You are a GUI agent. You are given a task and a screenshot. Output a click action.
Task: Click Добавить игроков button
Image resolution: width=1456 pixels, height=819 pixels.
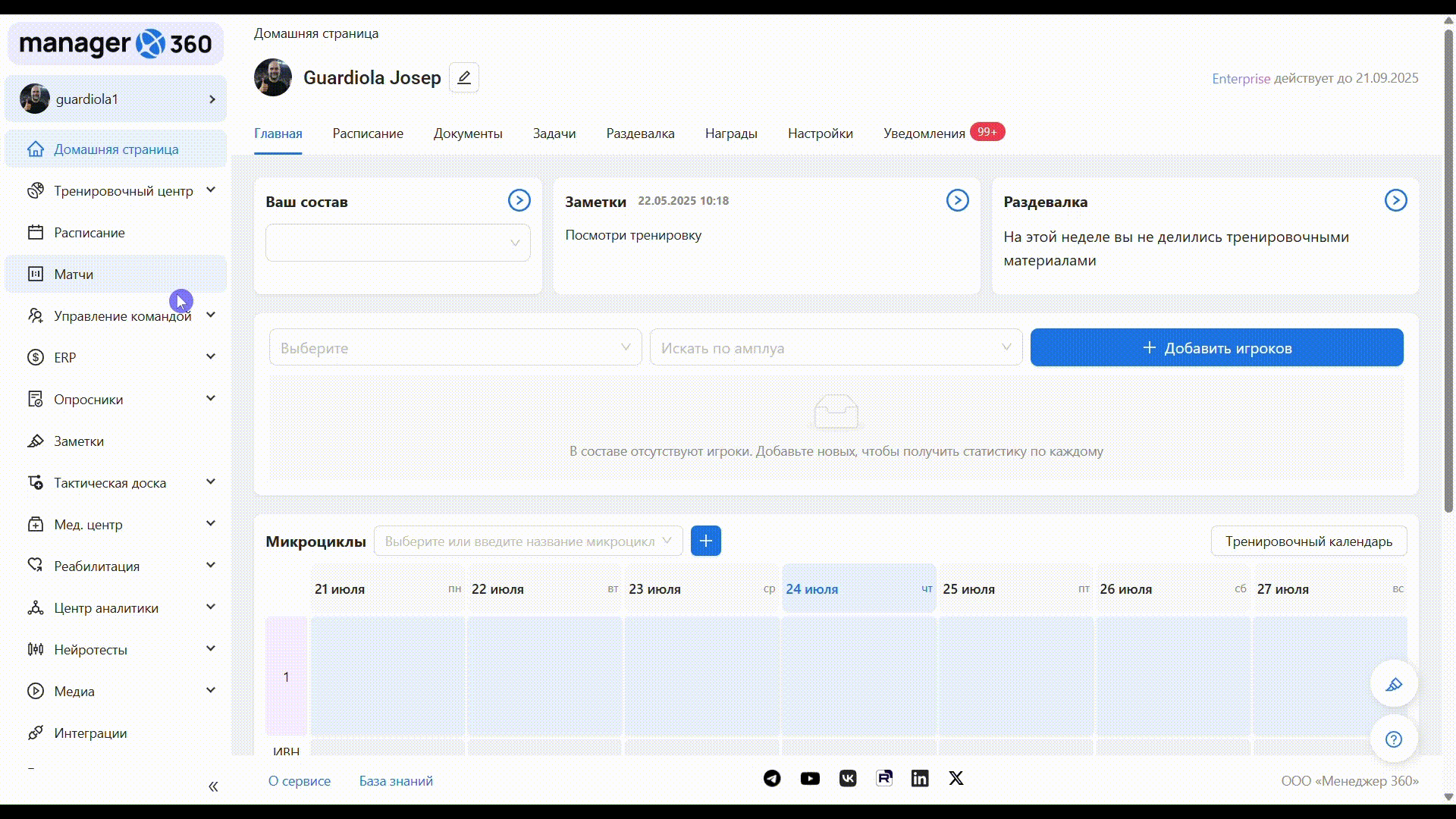(1216, 348)
